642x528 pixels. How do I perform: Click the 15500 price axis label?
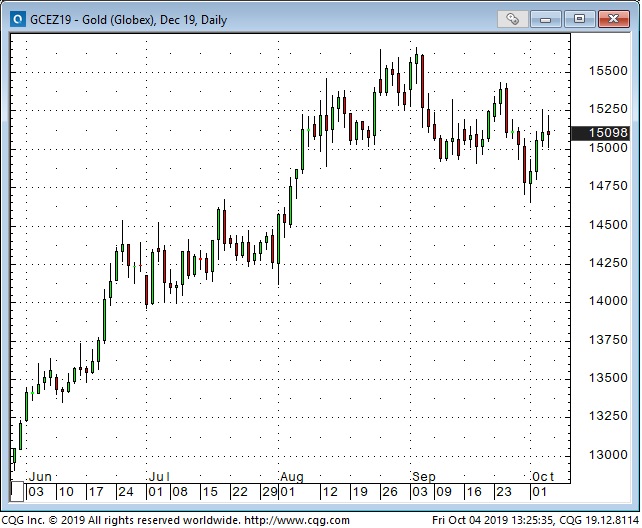point(608,71)
